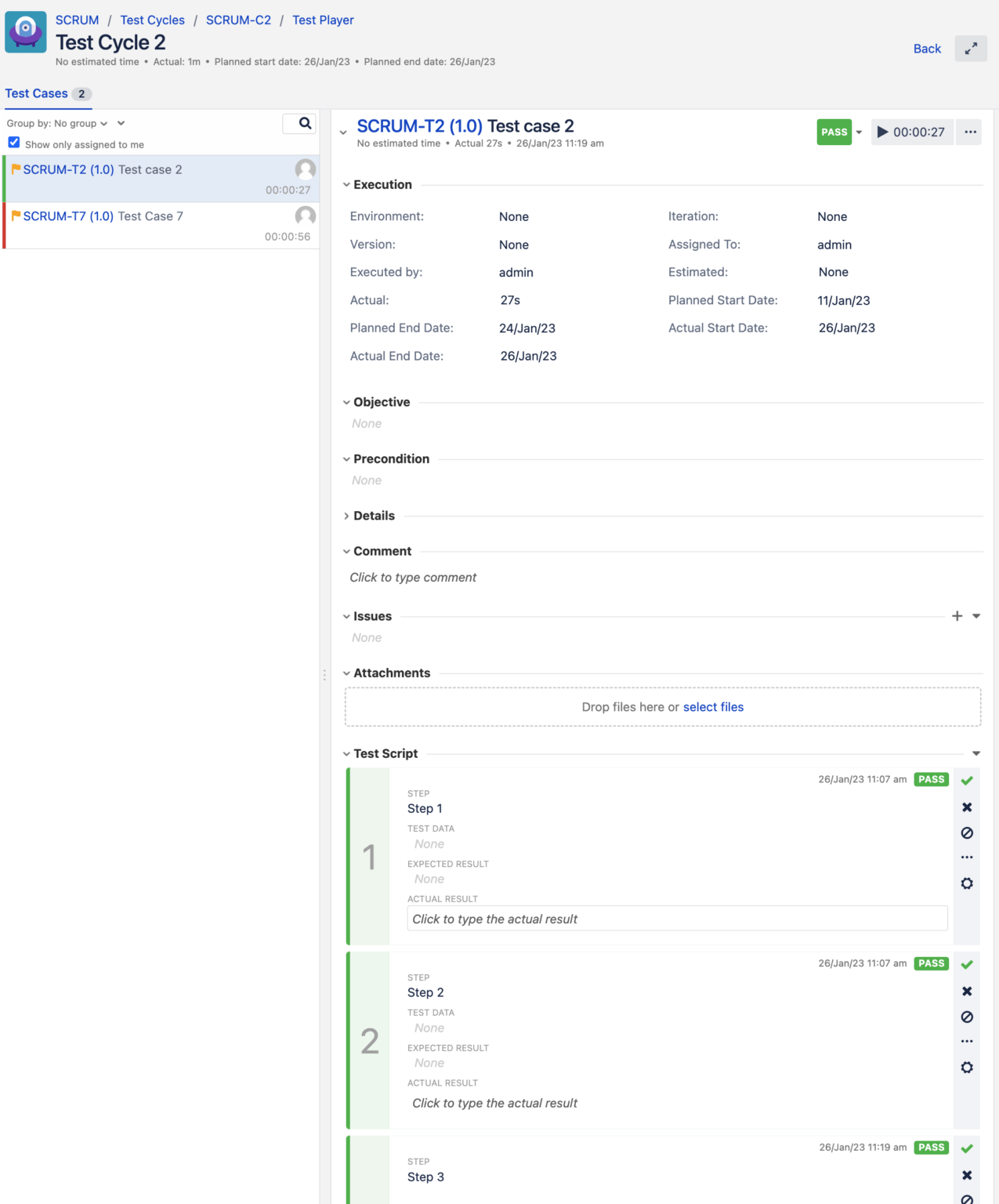Block Step 2 using the blocked status icon
Image resolution: width=999 pixels, height=1204 pixels.
click(x=967, y=1017)
